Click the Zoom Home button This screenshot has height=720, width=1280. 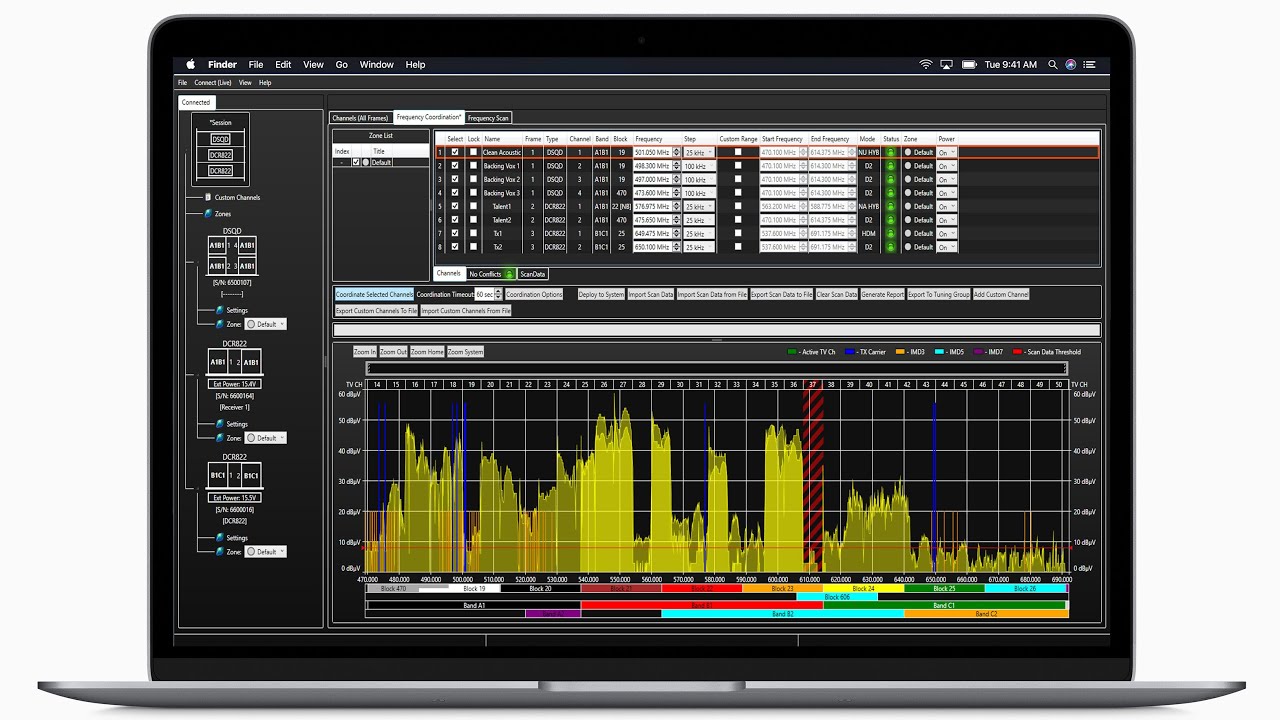click(x=427, y=352)
